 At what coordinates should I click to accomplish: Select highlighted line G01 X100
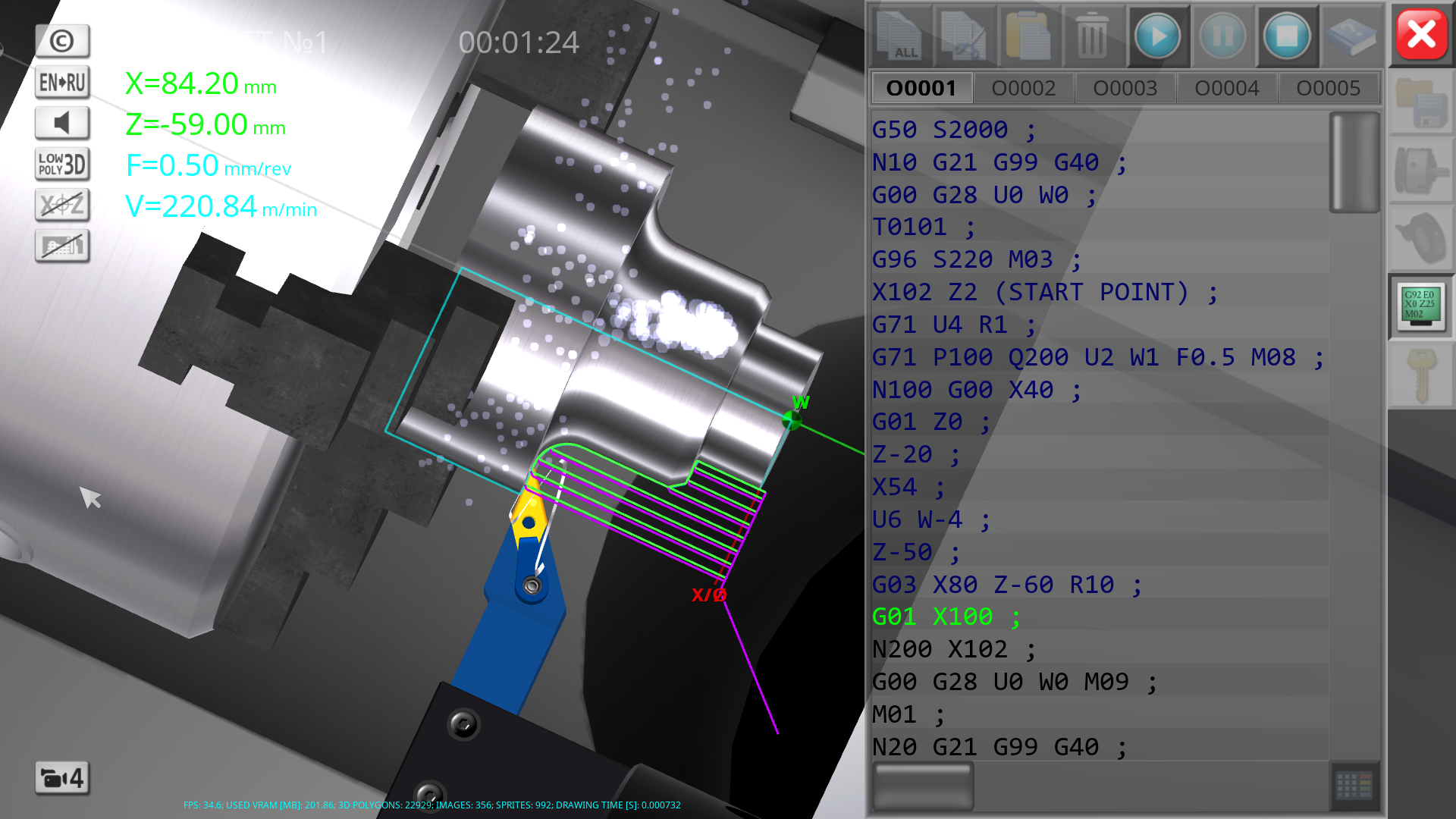[1100, 617]
